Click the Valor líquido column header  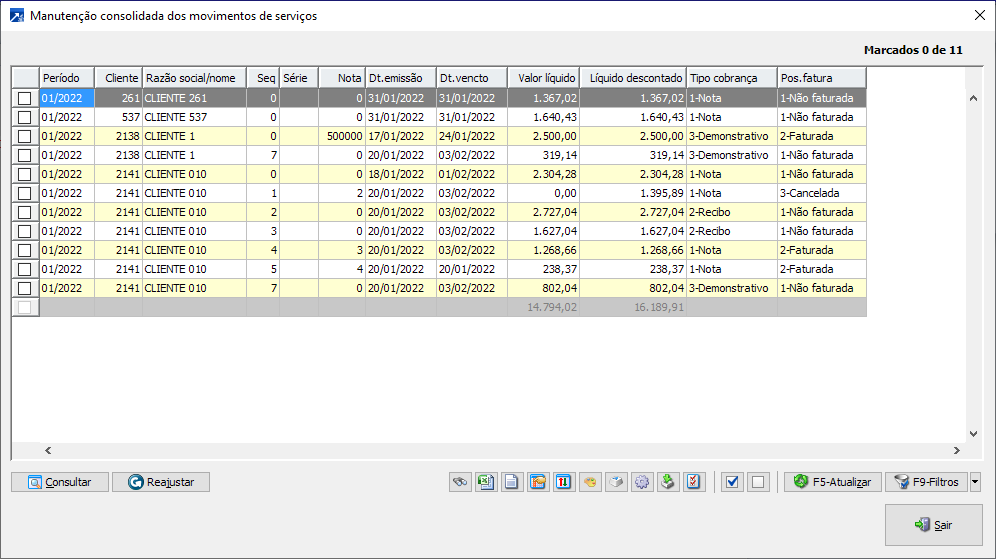tap(543, 78)
